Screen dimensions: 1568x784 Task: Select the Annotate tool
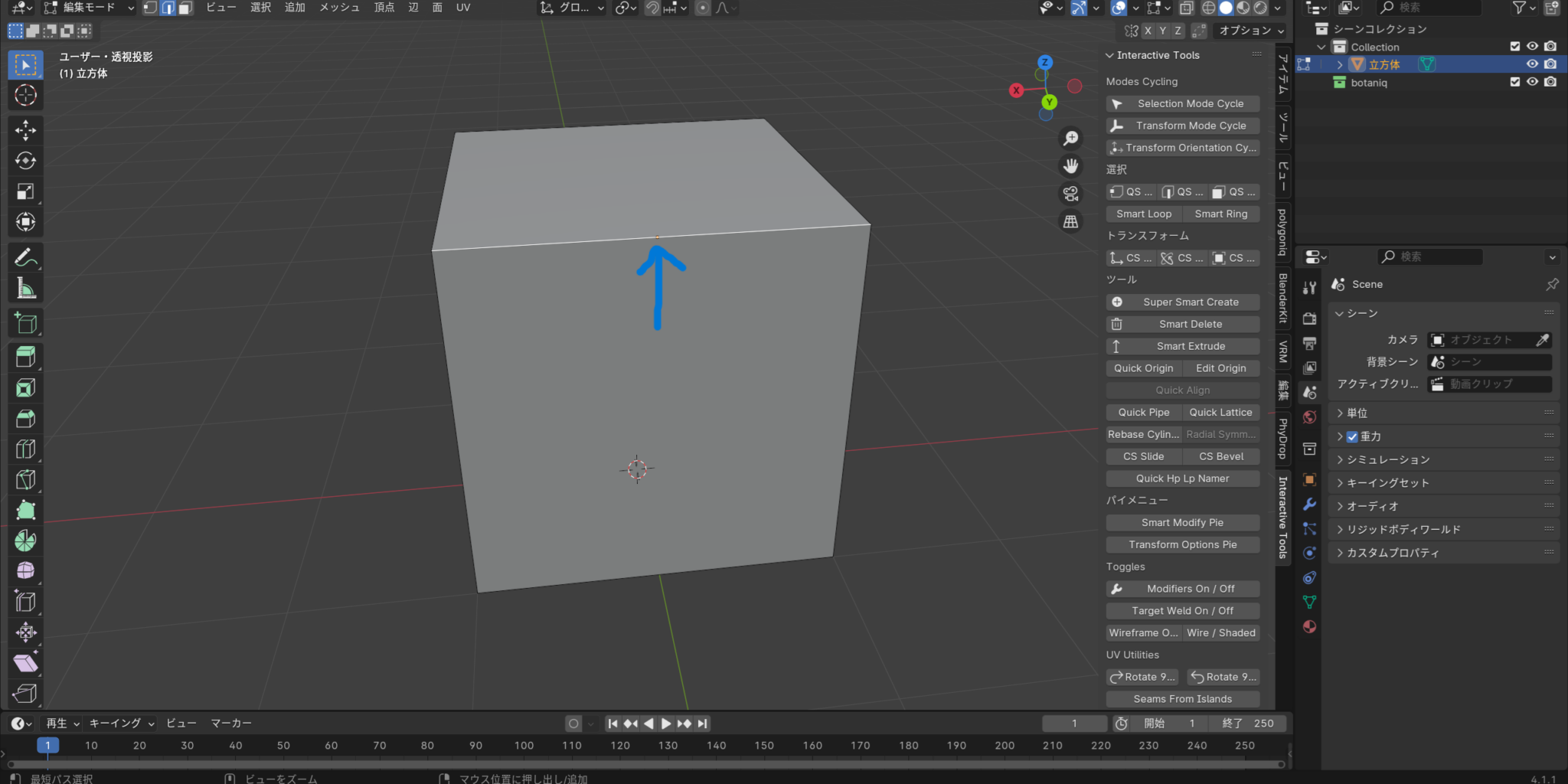point(25,258)
